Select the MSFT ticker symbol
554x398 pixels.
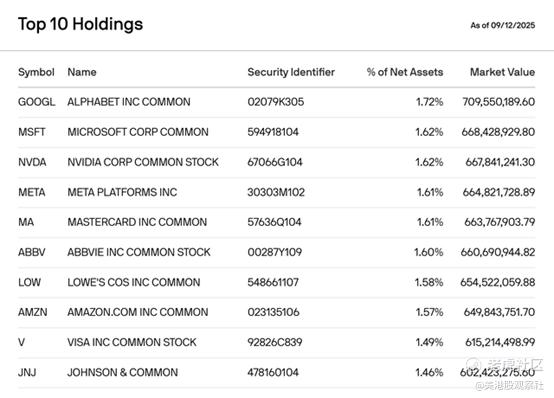pyautogui.click(x=31, y=132)
